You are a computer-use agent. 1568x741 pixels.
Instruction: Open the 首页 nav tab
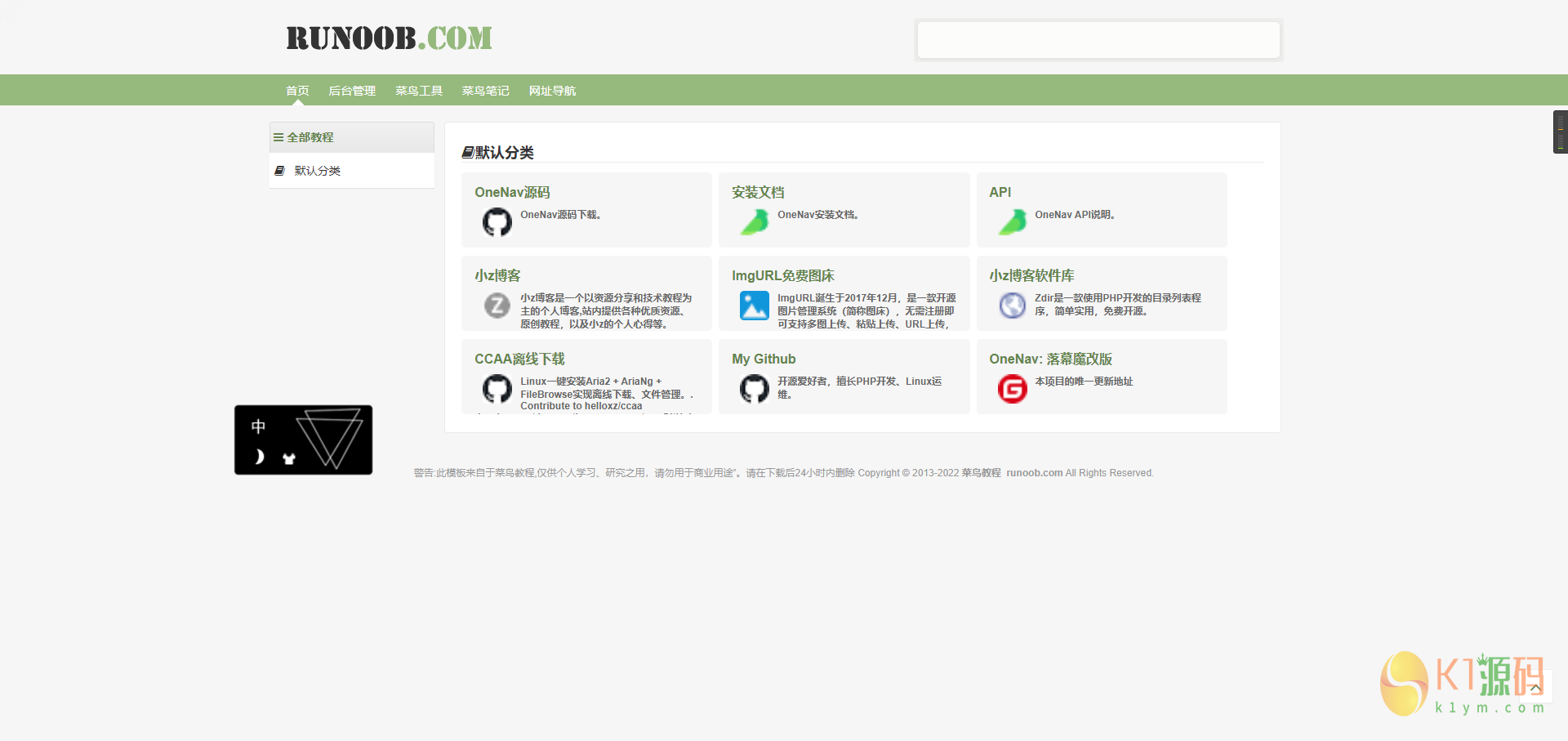point(297,91)
